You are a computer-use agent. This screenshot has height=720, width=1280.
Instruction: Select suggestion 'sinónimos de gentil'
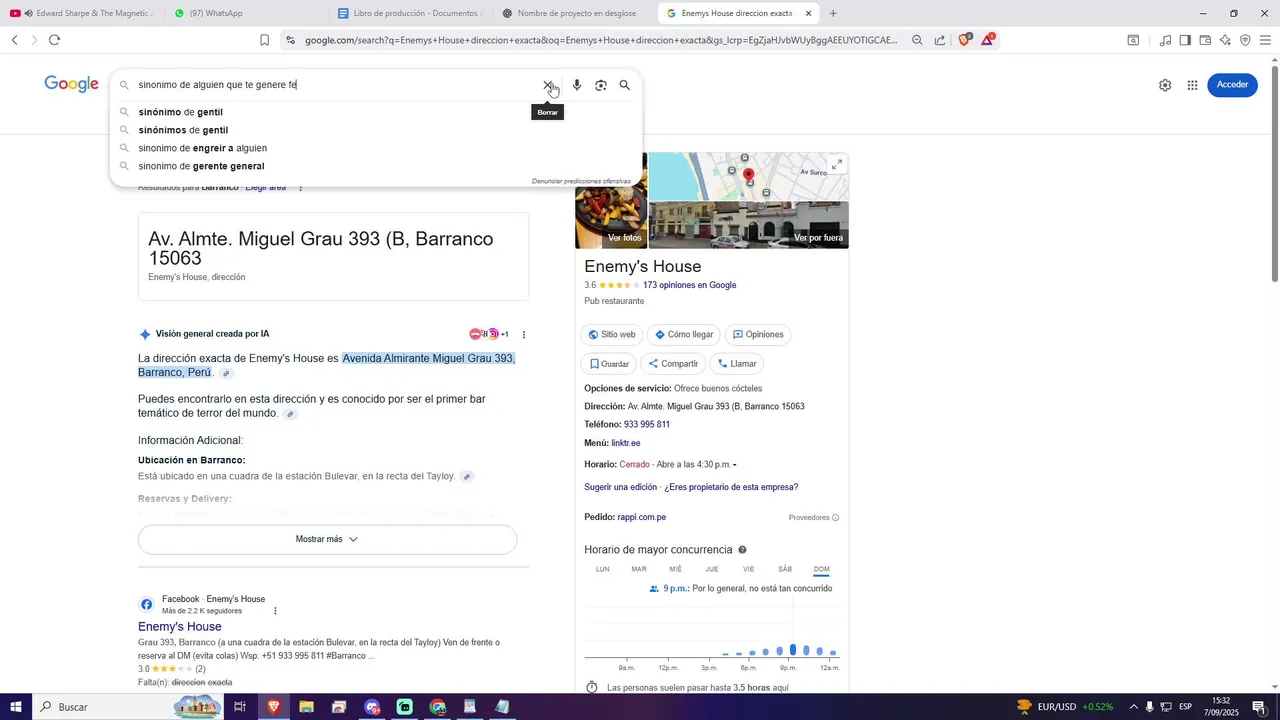tap(183, 130)
